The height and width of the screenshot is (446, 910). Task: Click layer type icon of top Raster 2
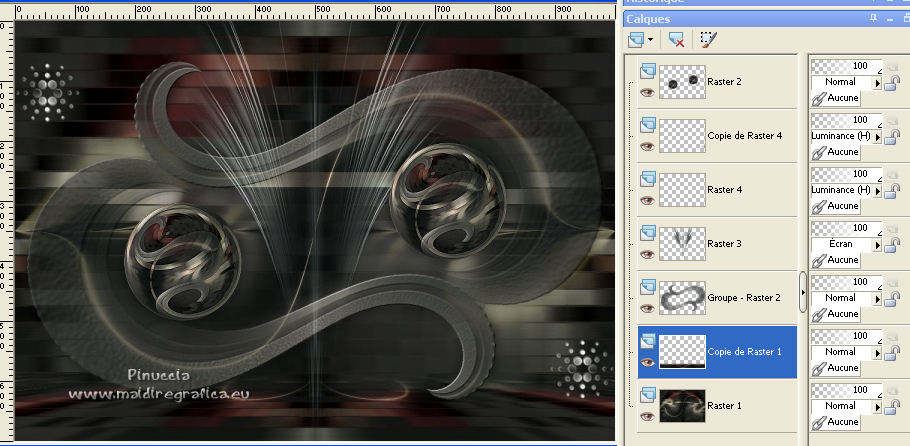648,71
